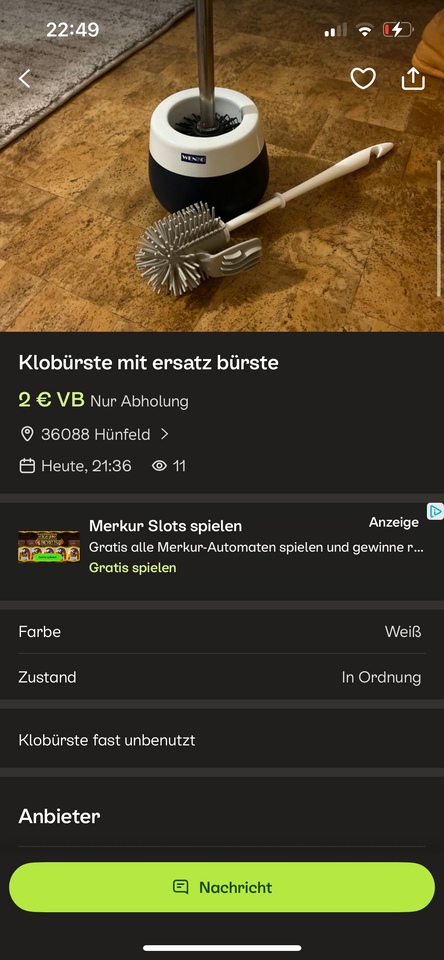This screenshot has height=960, width=444.
Task: Send a message with Nachricht button
Action: click(x=222, y=887)
